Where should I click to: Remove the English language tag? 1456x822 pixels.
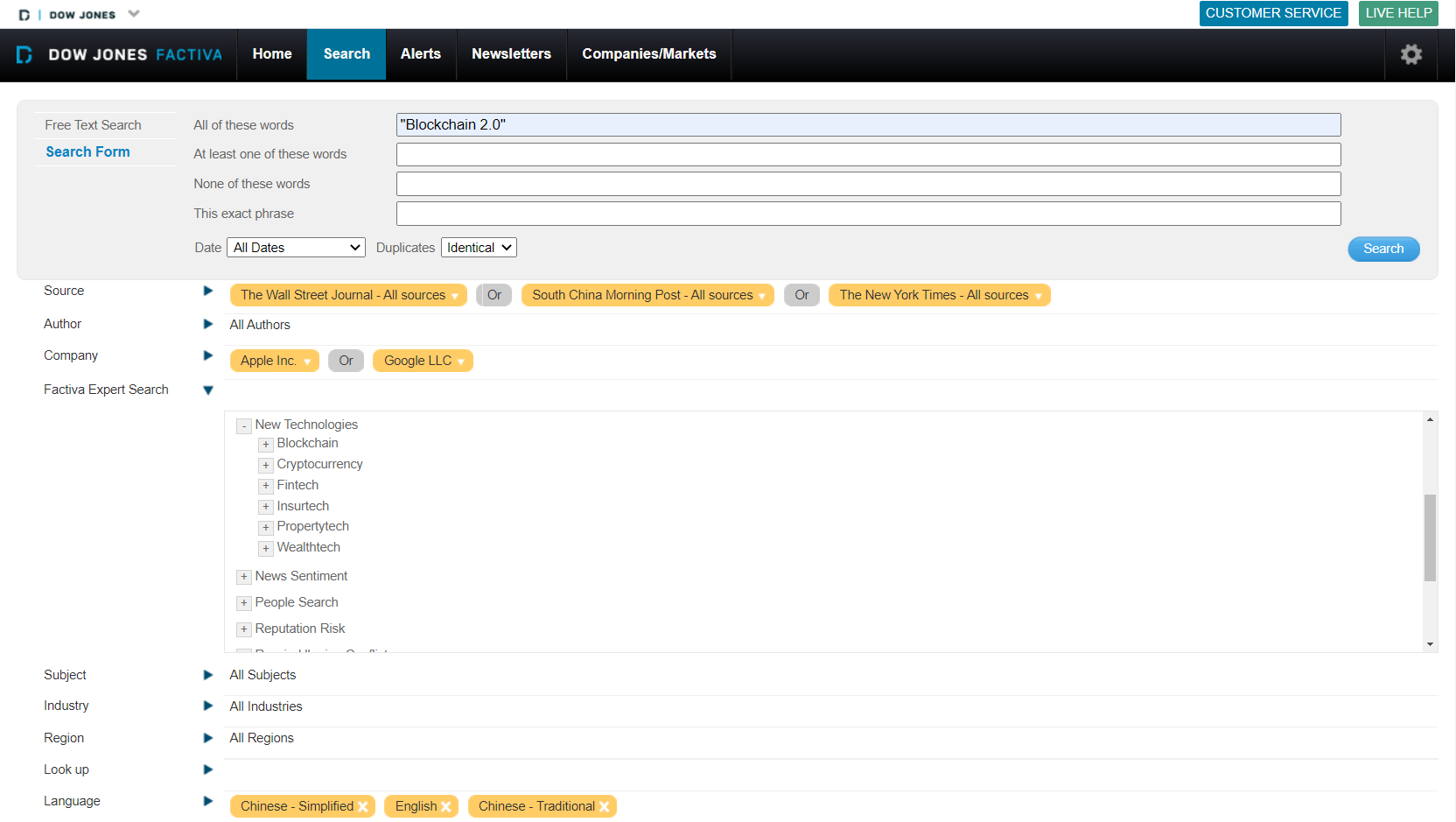click(446, 807)
